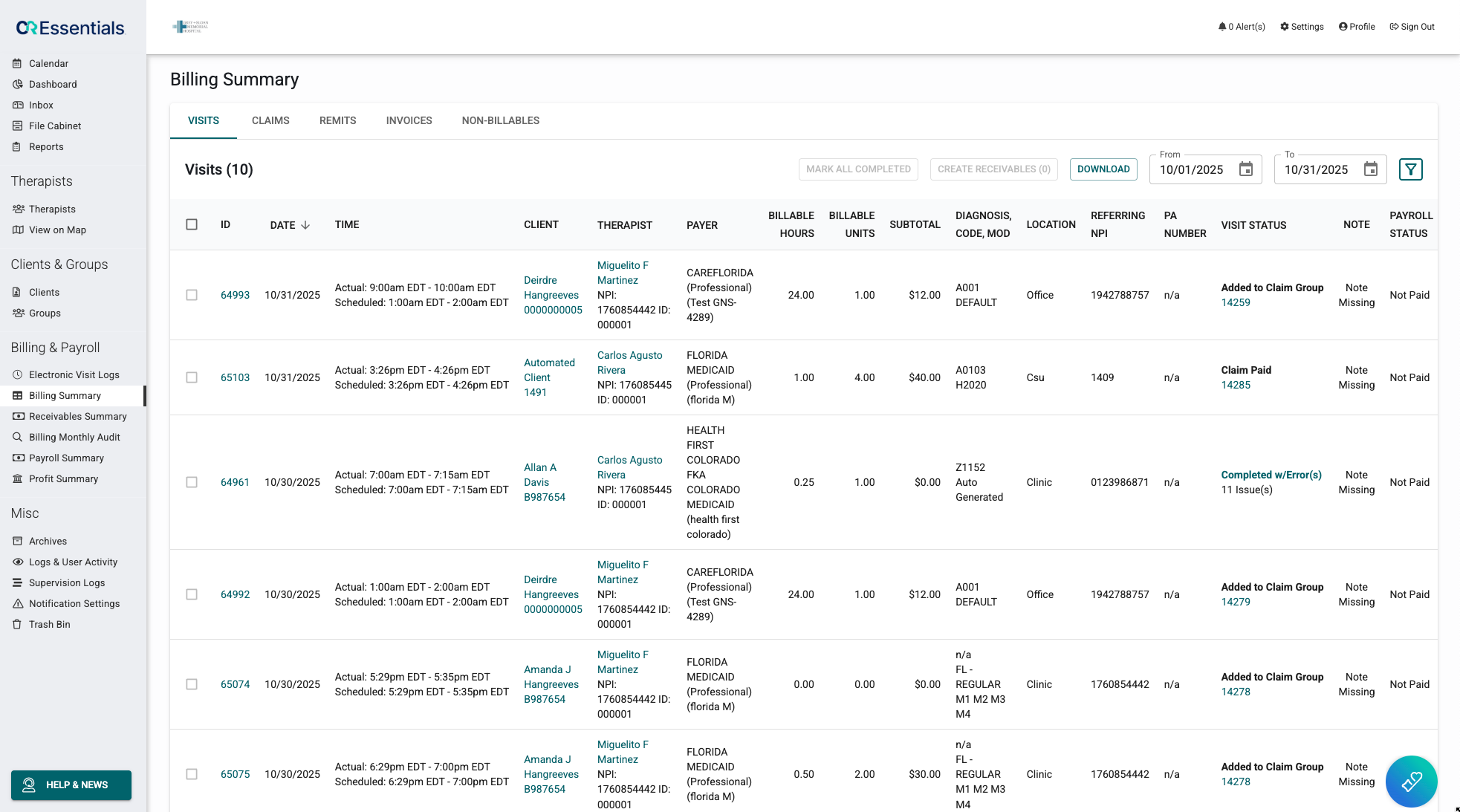Viewport: 1460px width, 812px height.
Task: Open Calendar from the sidebar
Action: 48,63
